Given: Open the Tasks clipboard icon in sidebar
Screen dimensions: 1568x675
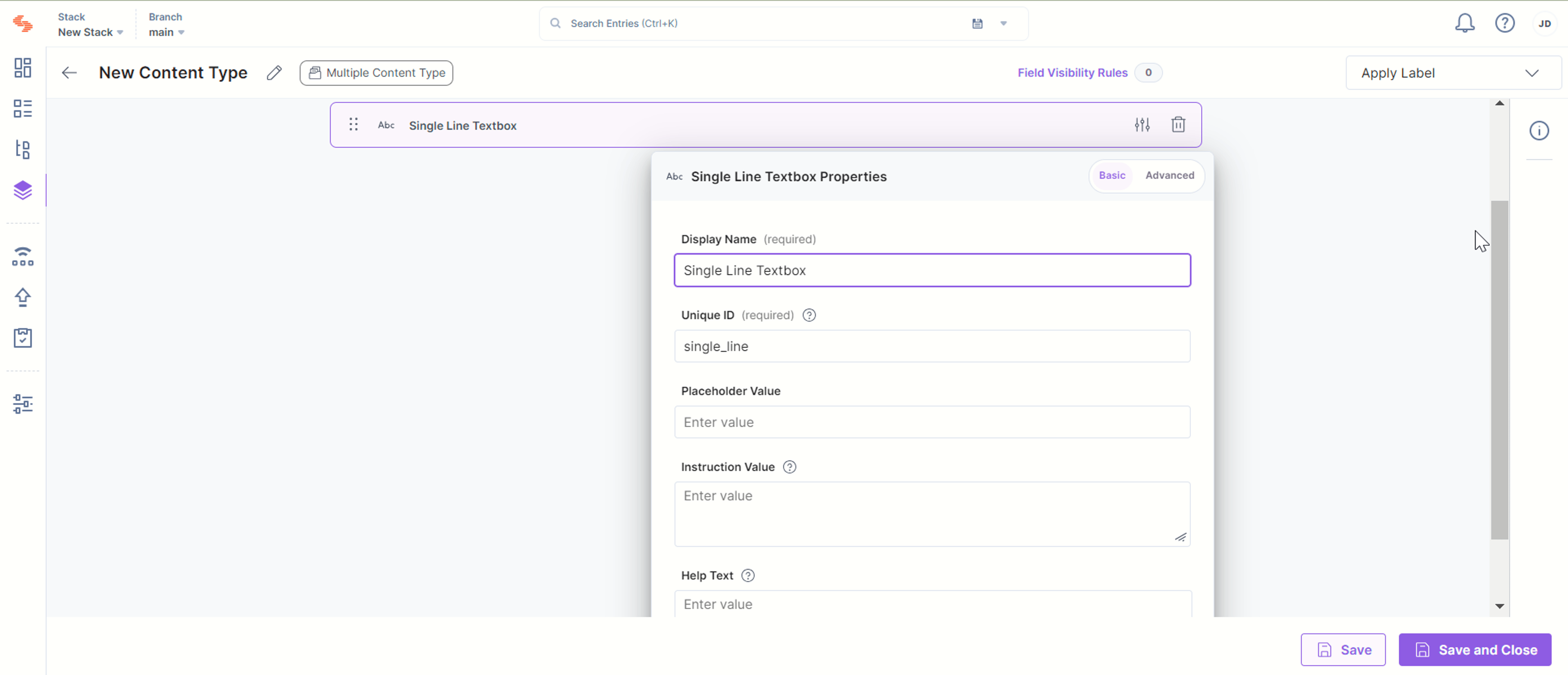Looking at the screenshot, I should pyautogui.click(x=22, y=338).
